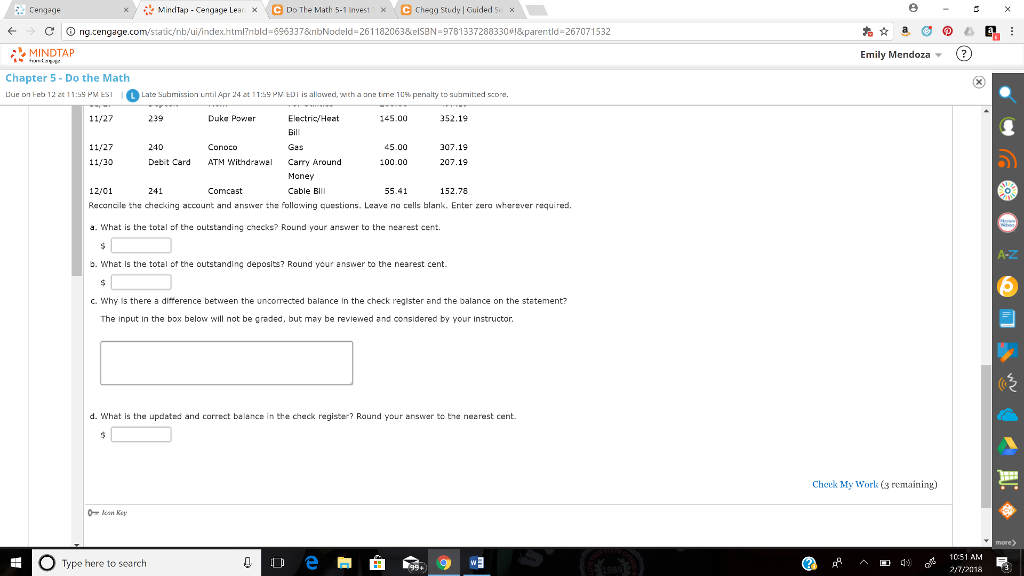Go back in the browser
Viewport: 1024px width, 576px height.
[x=12, y=31]
